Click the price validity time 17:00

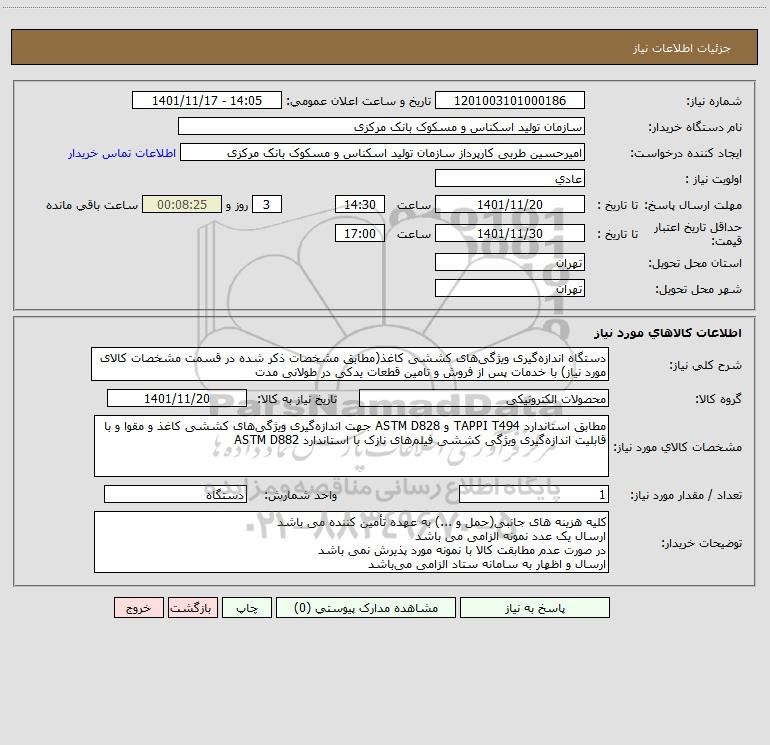(359, 233)
